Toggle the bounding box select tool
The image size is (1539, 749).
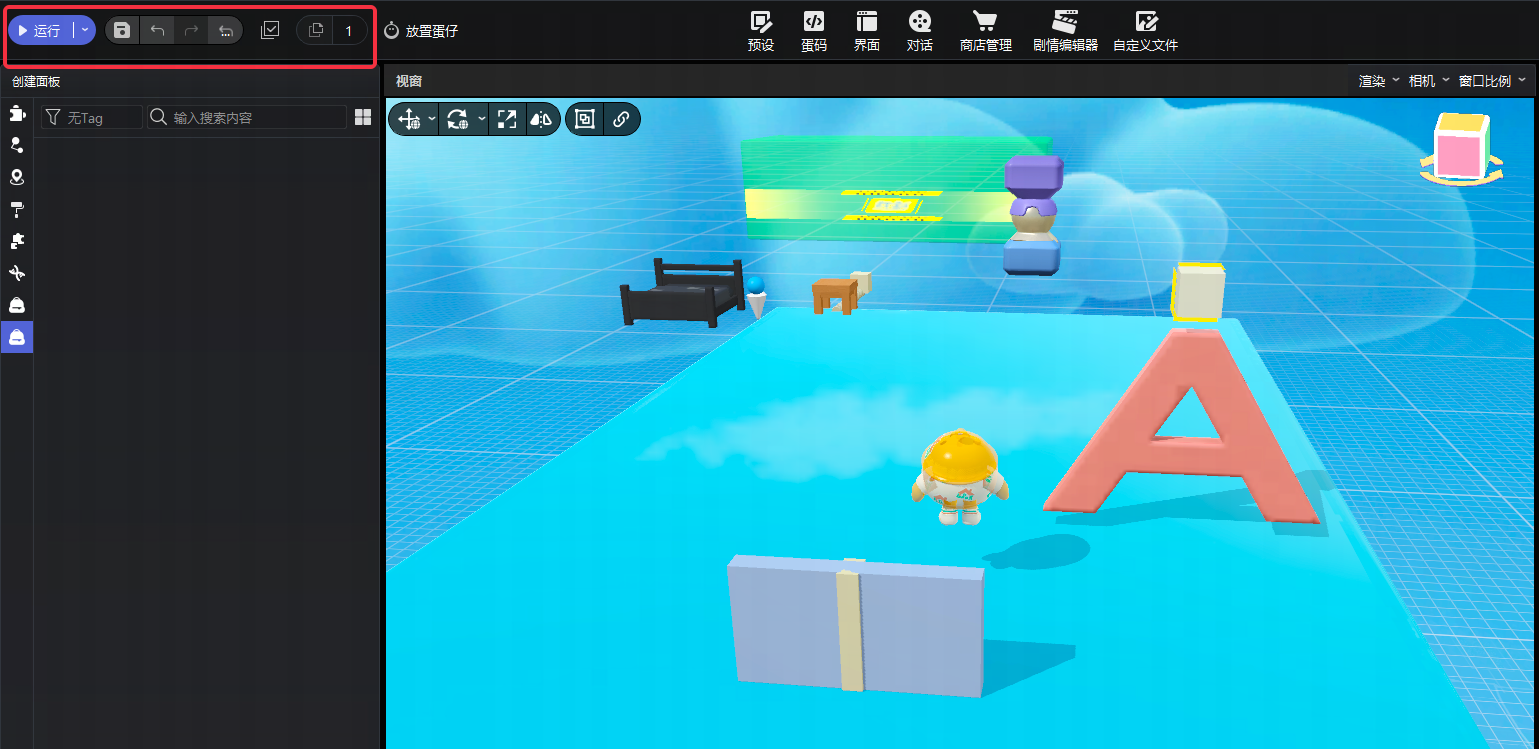pyautogui.click(x=585, y=119)
